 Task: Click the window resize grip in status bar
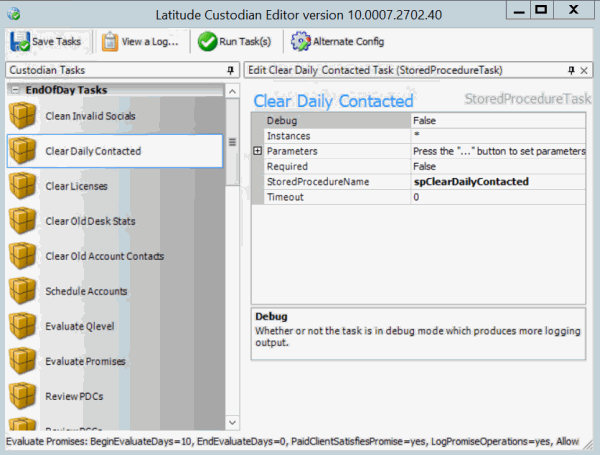(x=588, y=444)
